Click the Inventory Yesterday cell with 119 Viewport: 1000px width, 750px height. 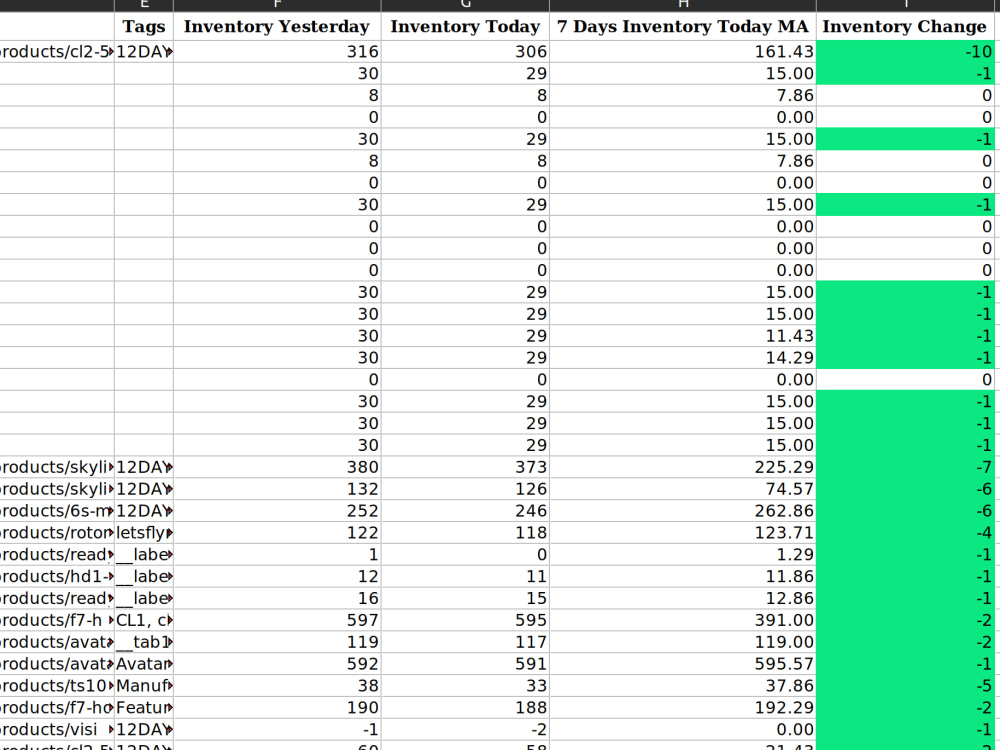pyautogui.click(x=277, y=642)
